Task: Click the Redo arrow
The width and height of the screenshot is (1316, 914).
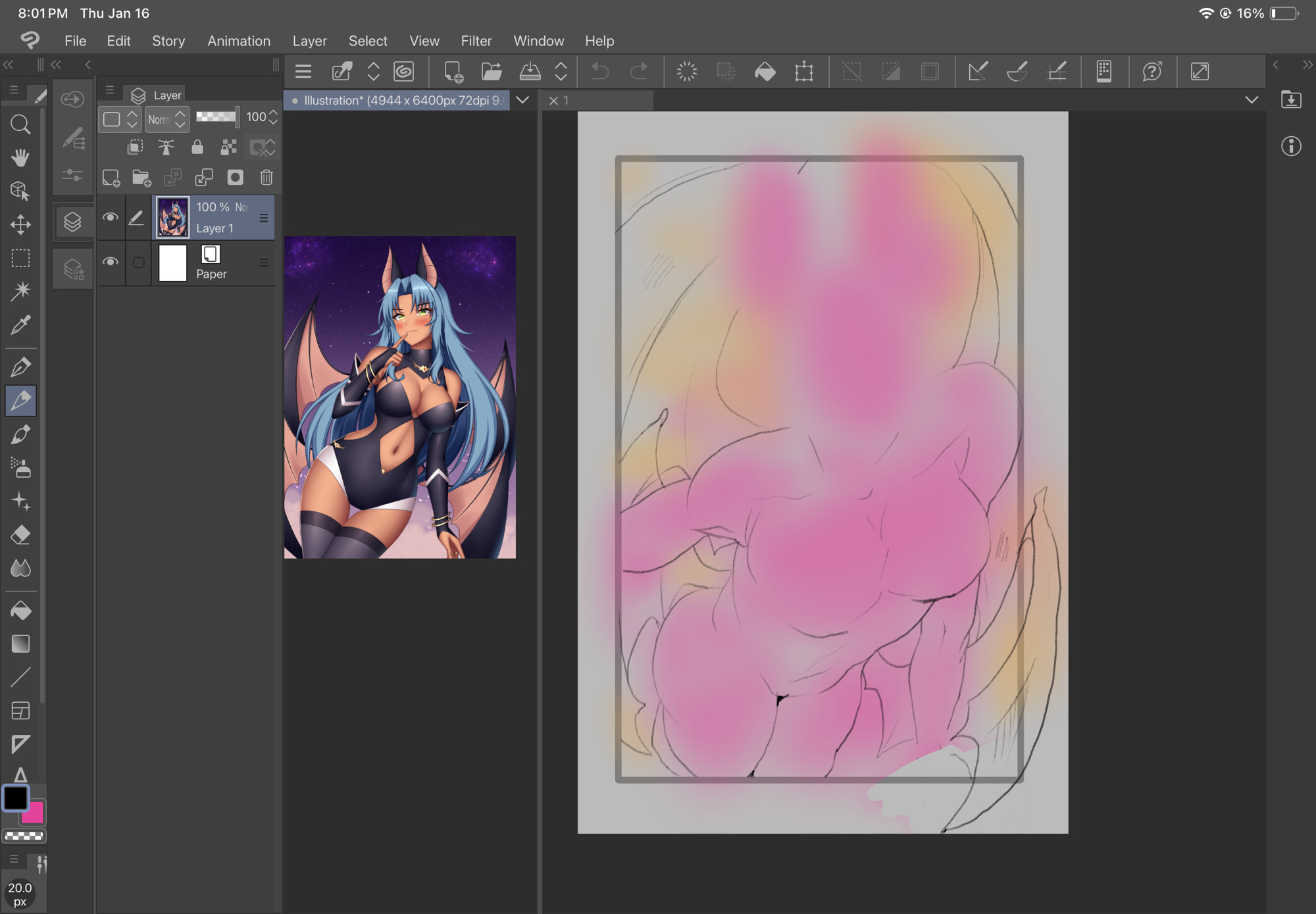Action: [638, 71]
